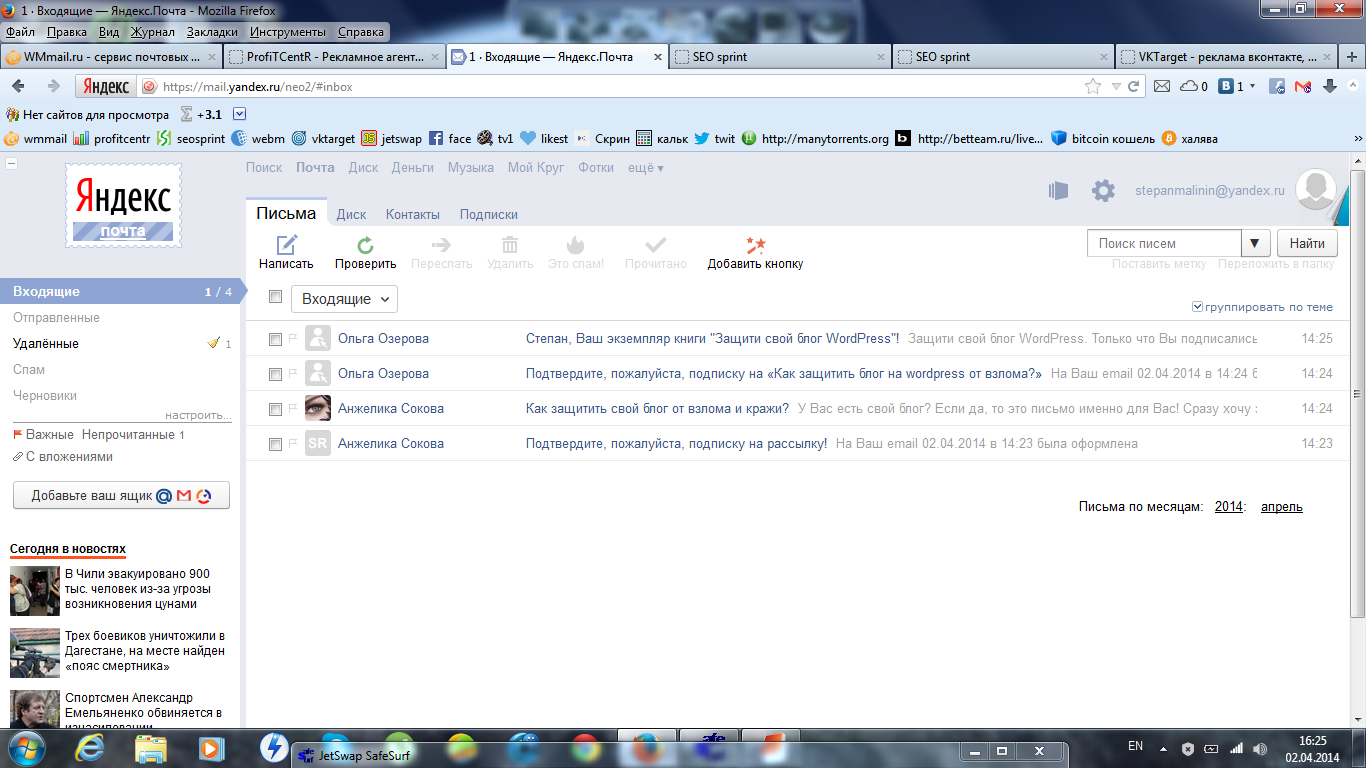Click the cloud icon showing 0
1366x768 pixels.
pyautogui.click(x=1189, y=87)
